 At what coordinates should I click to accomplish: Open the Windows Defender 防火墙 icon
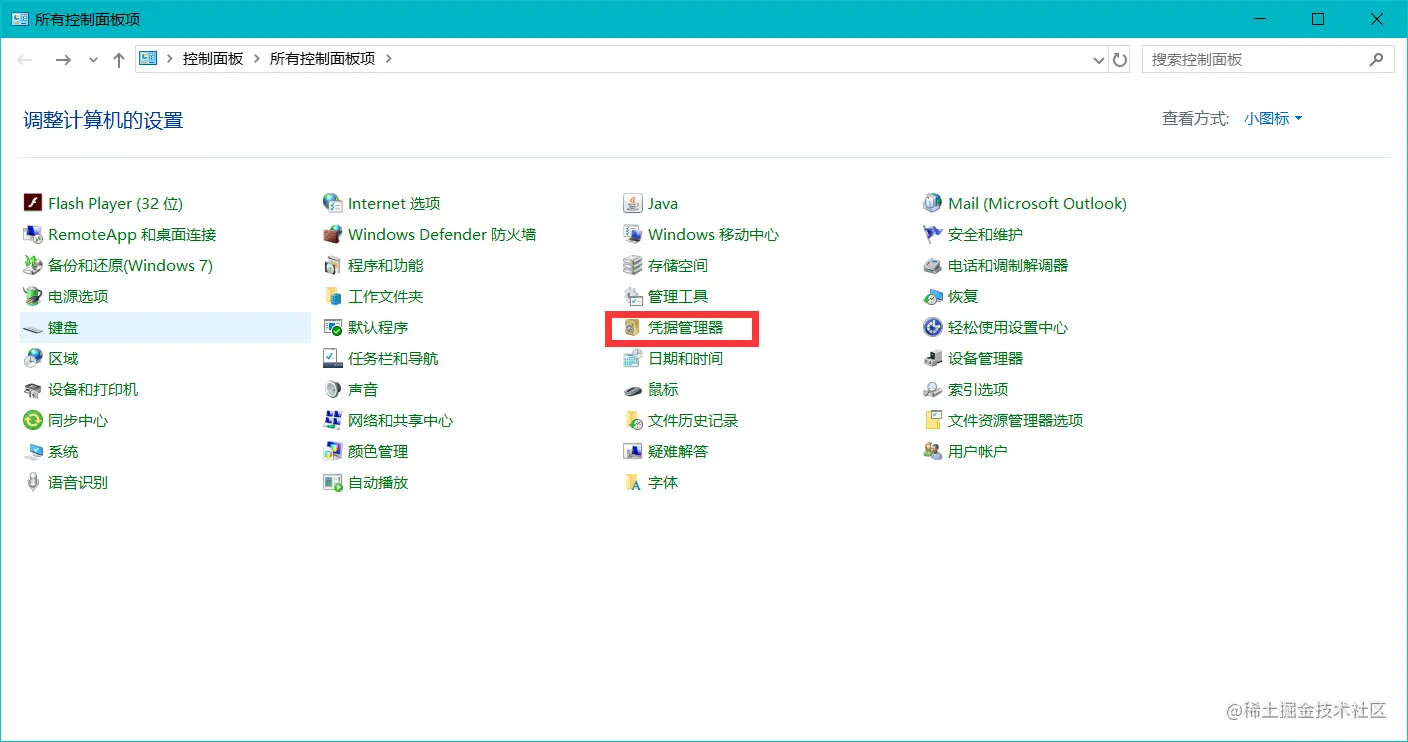(x=332, y=234)
